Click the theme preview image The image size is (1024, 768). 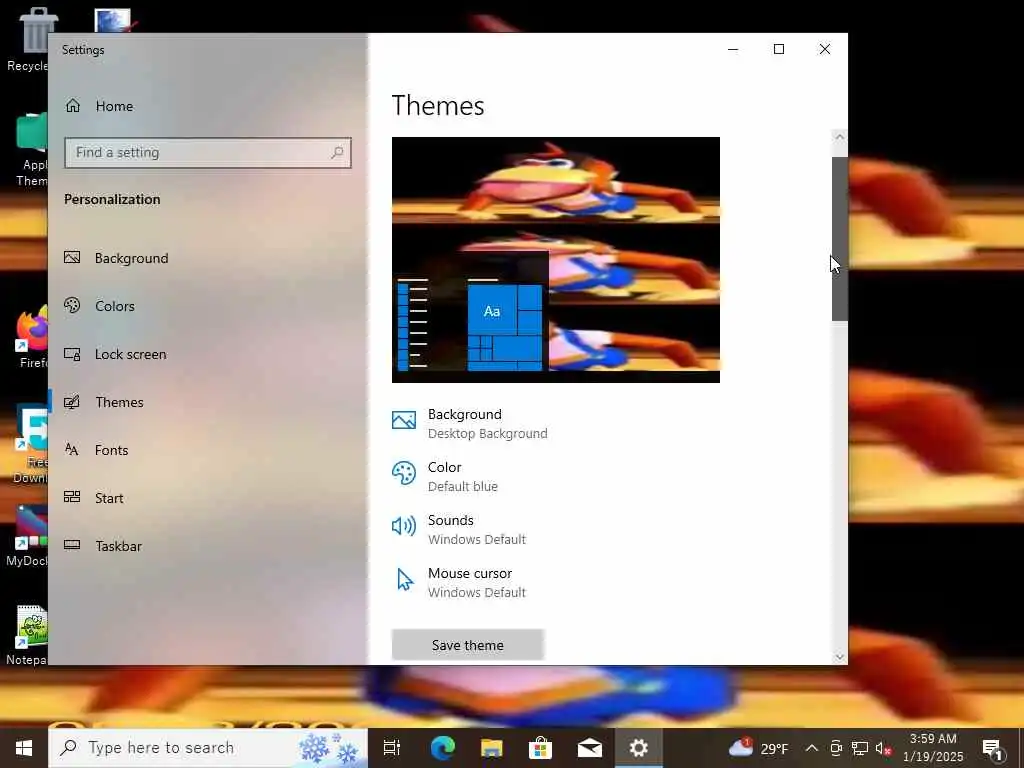(x=556, y=260)
